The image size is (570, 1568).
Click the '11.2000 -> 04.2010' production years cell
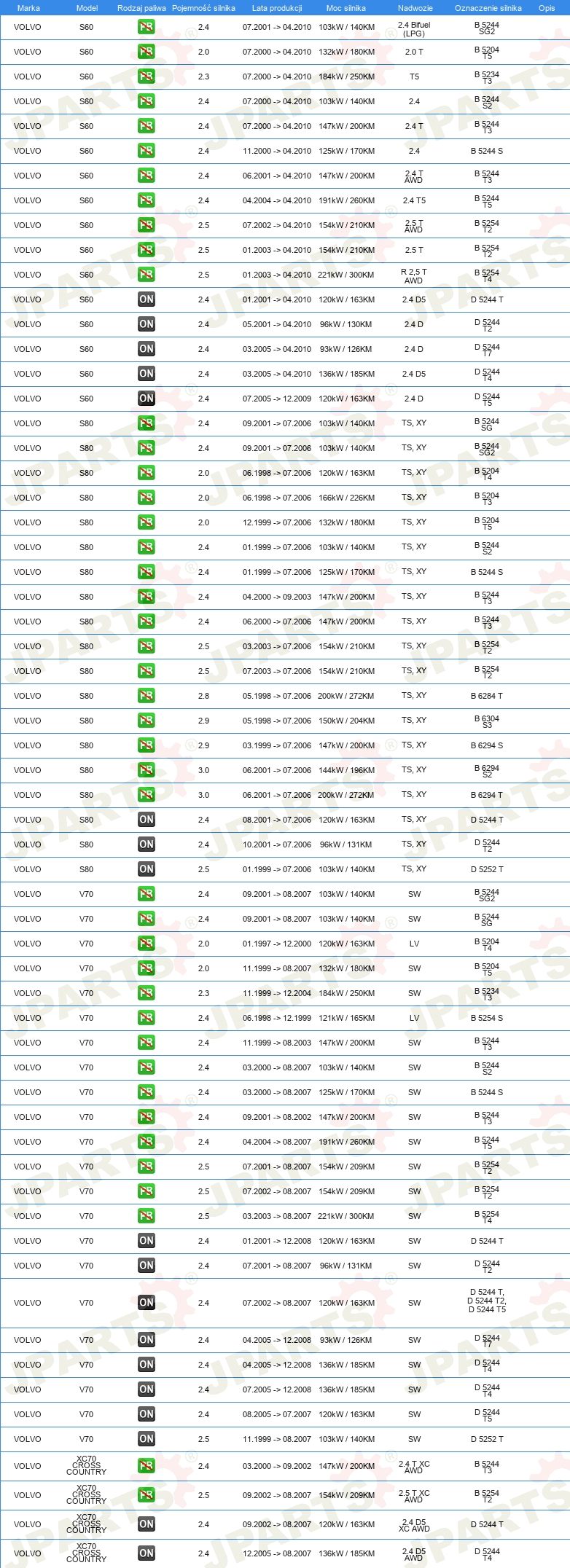[277, 151]
